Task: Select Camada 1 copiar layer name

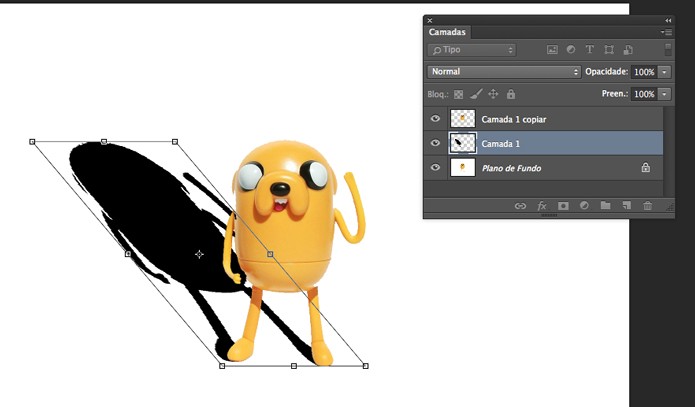Action: 514,119
